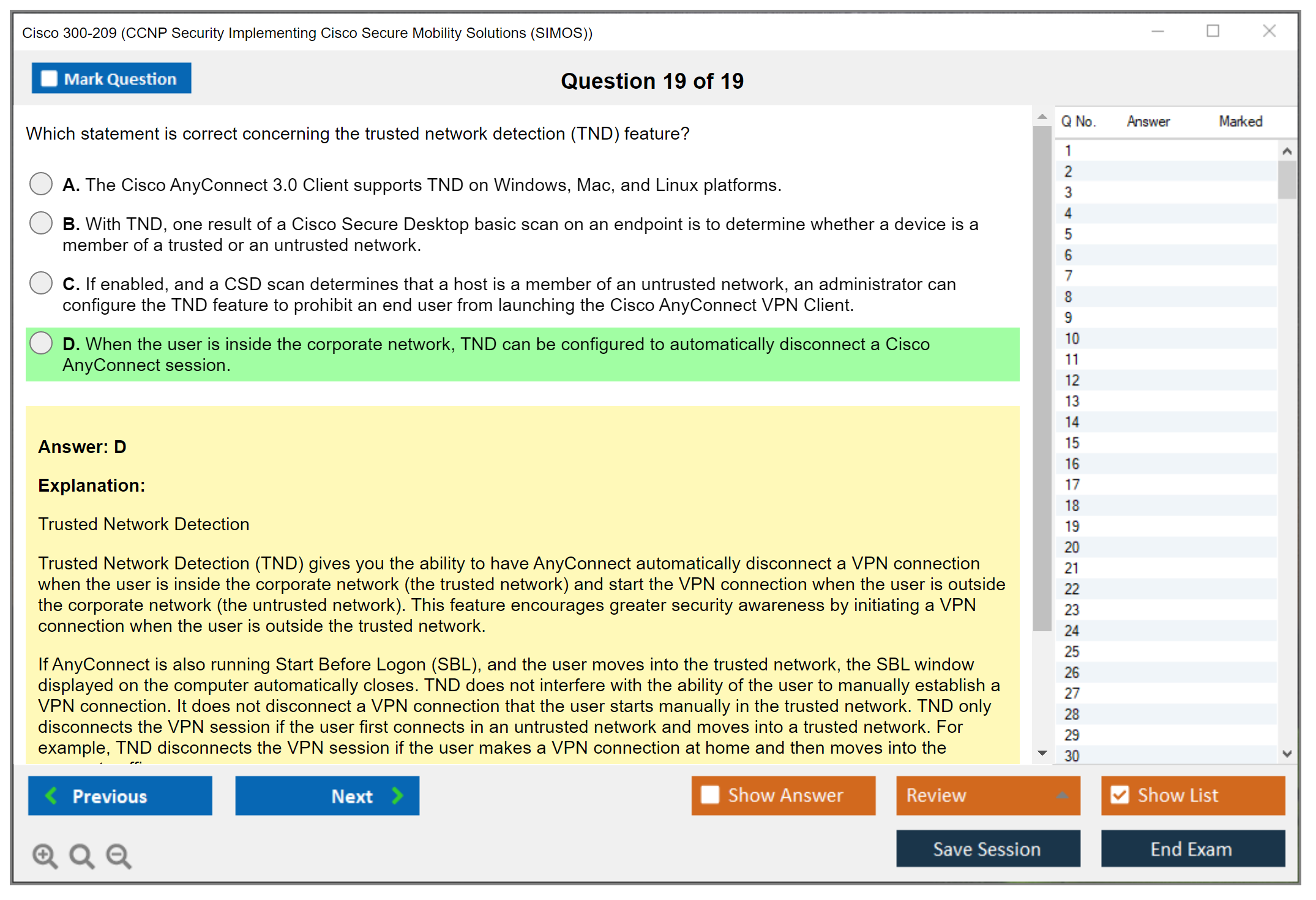
Task: Click the reset zoom magnifier icon
Action: (x=81, y=855)
